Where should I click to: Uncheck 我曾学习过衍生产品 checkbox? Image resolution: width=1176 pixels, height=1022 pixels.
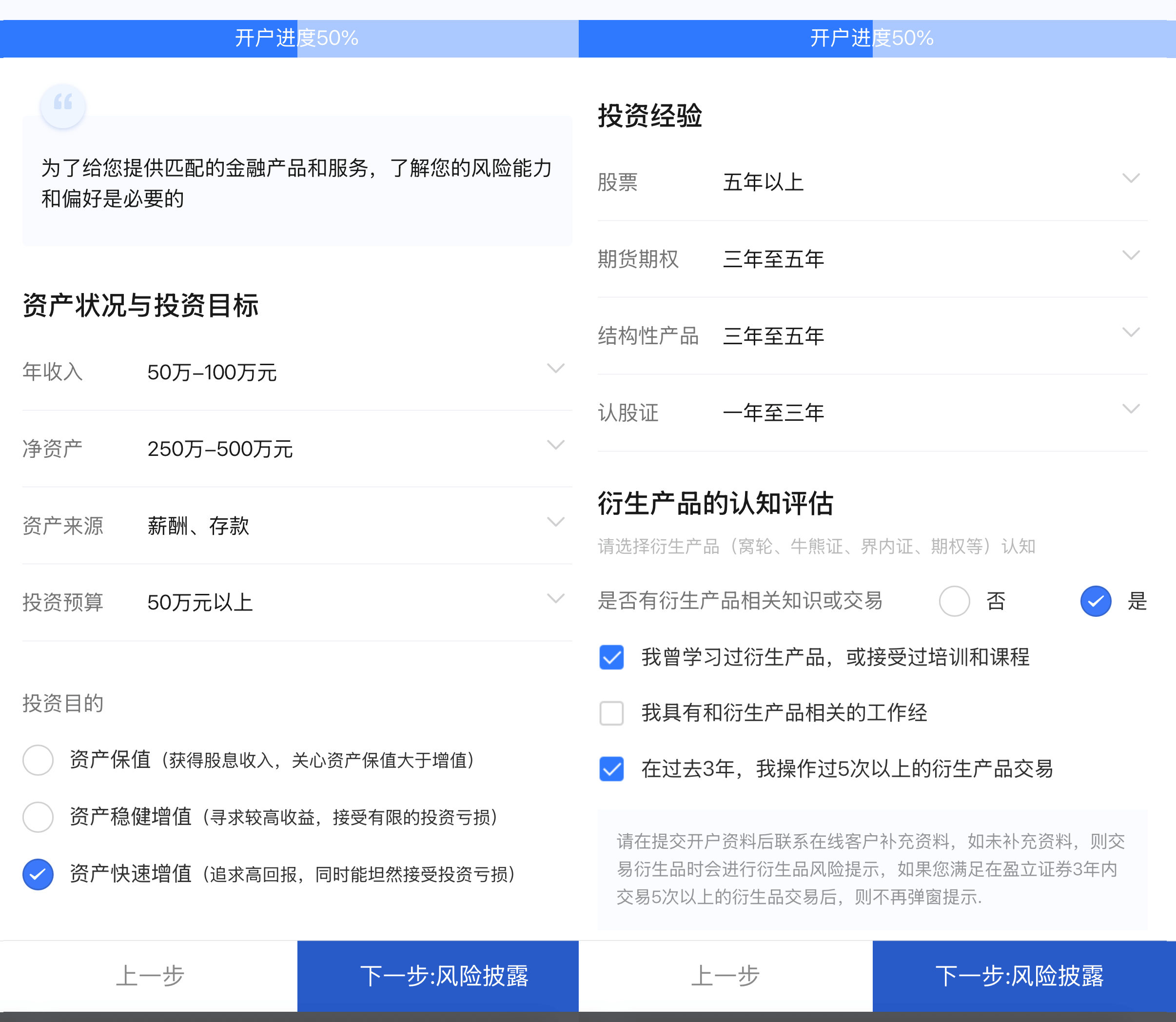tap(611, 657)
